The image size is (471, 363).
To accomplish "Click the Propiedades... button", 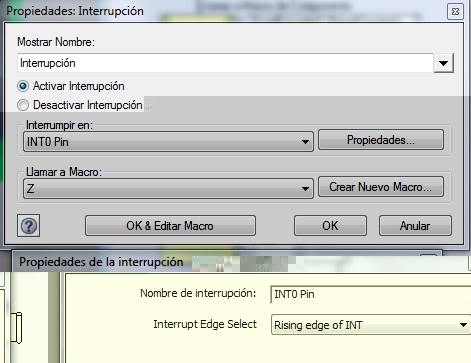I will 381,140.
